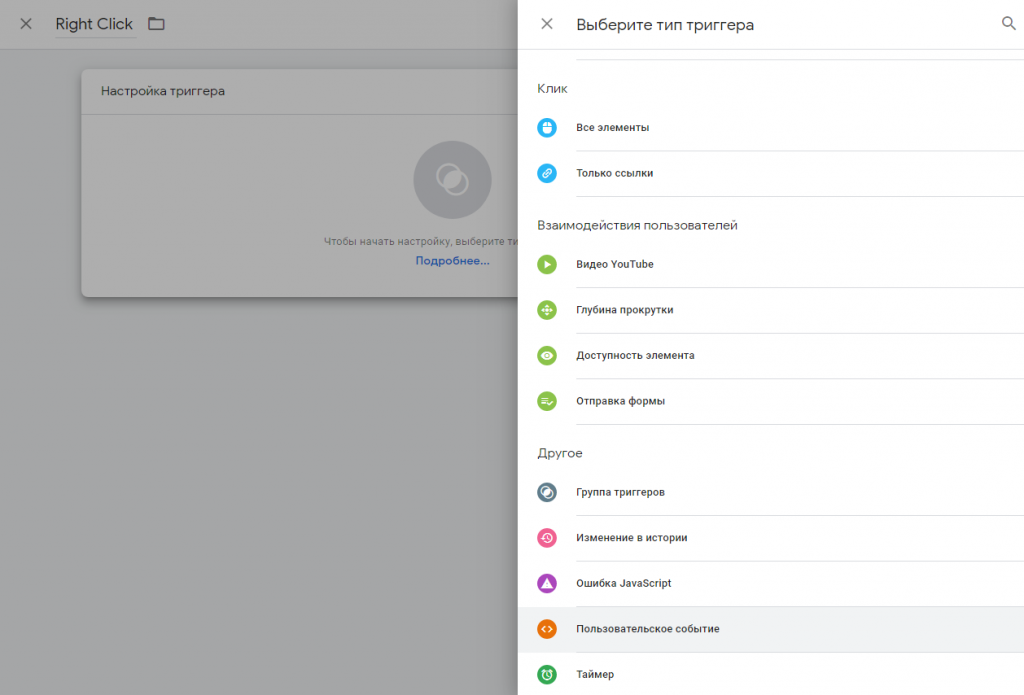Click the green timer clock icon
Viewport: 1024px width, 695px height.
click(547, 675)
